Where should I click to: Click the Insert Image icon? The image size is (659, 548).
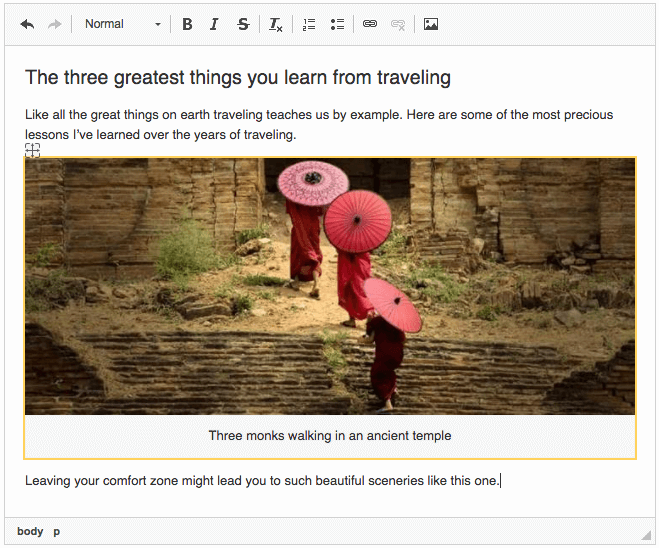431,24
